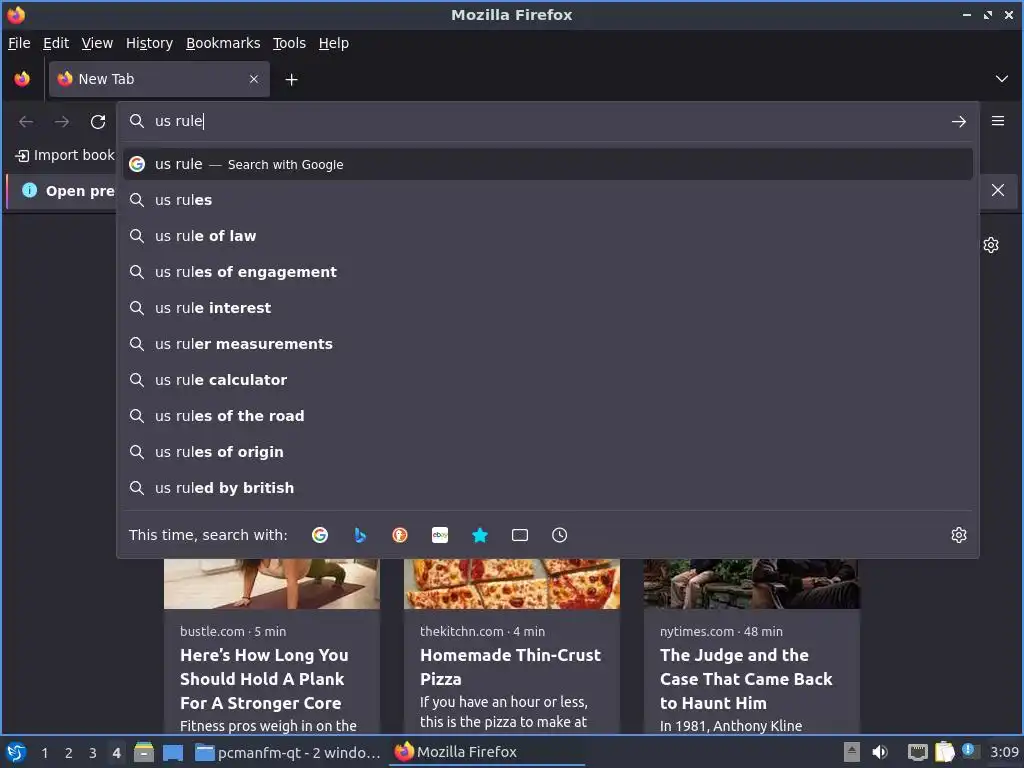1024x768 pixels.
Task: Search with eBay one-off icon
Action: pyautogui.click(x=440, y=535)
